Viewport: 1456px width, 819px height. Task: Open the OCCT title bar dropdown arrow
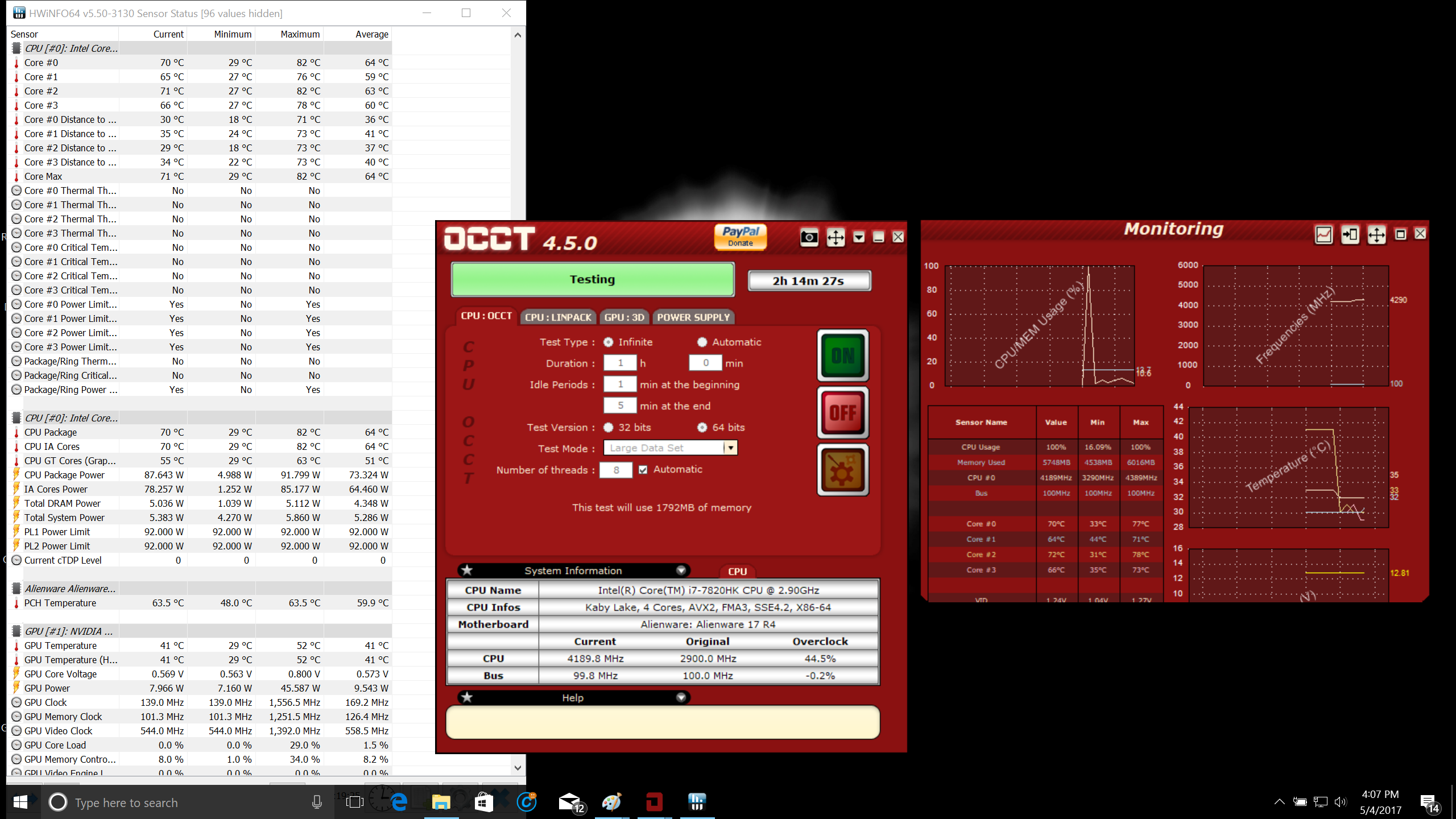coord(859,237)
